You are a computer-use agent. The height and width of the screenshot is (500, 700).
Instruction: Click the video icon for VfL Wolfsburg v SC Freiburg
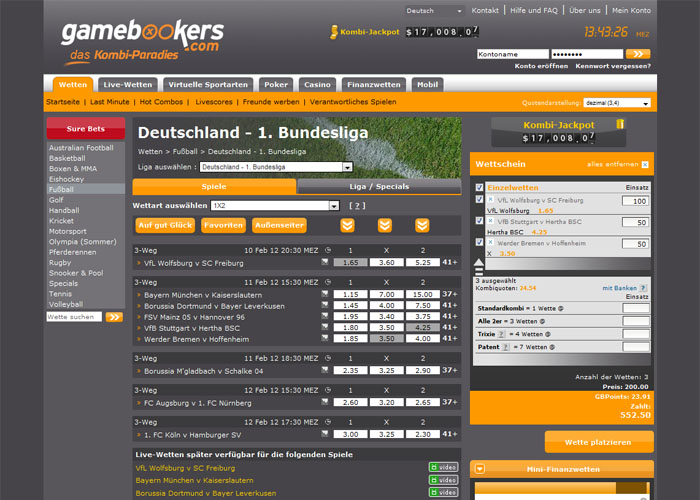tap(443, 467)
